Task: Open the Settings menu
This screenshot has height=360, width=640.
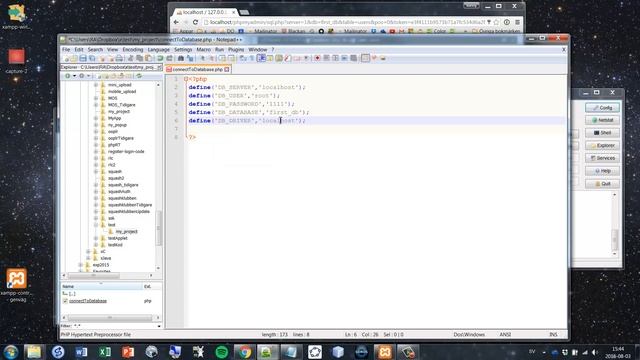Action: (x=183, y=49)
